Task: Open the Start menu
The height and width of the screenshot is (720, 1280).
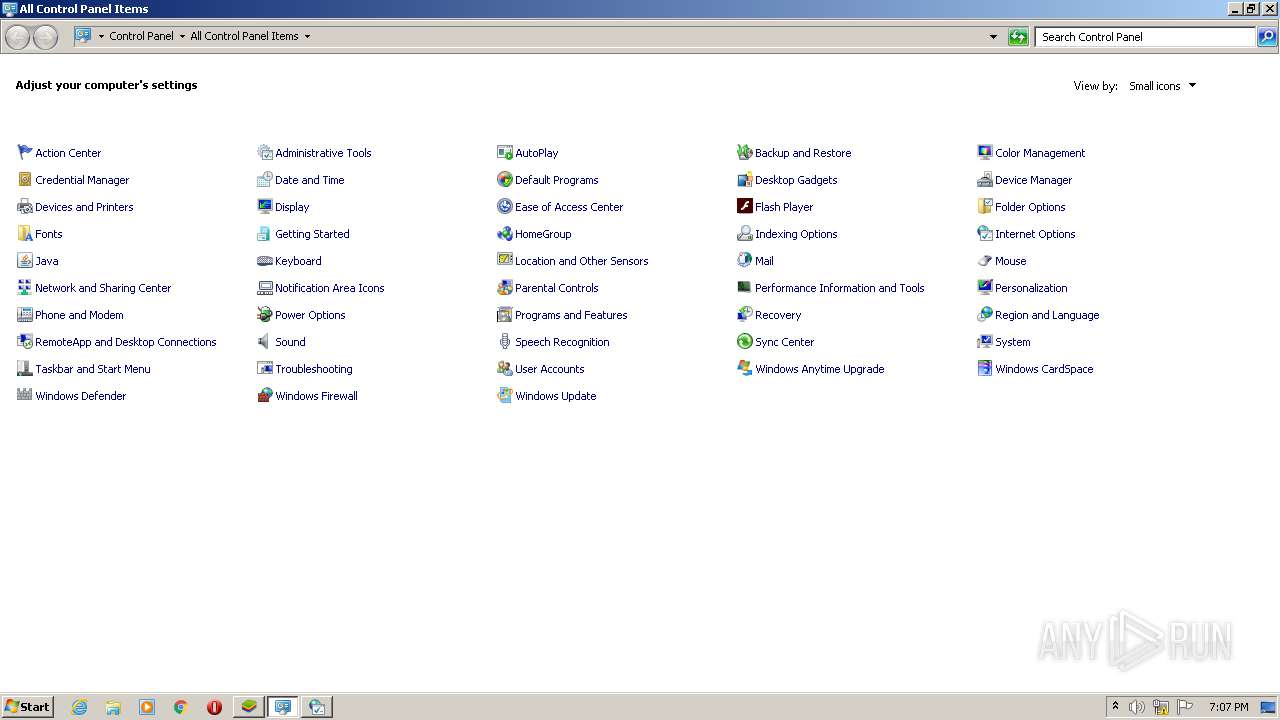Action: tap(27, 706)
